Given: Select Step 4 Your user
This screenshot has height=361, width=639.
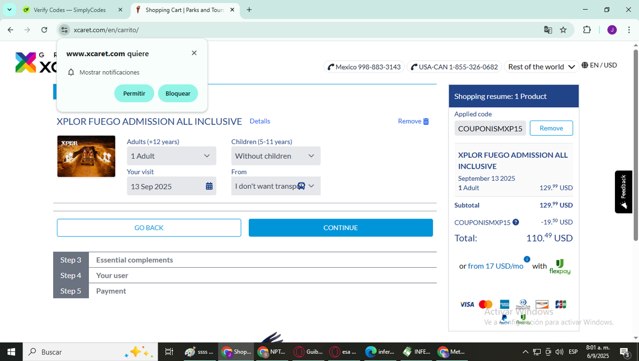Looking at the screenshot, I should pos(245,275).
